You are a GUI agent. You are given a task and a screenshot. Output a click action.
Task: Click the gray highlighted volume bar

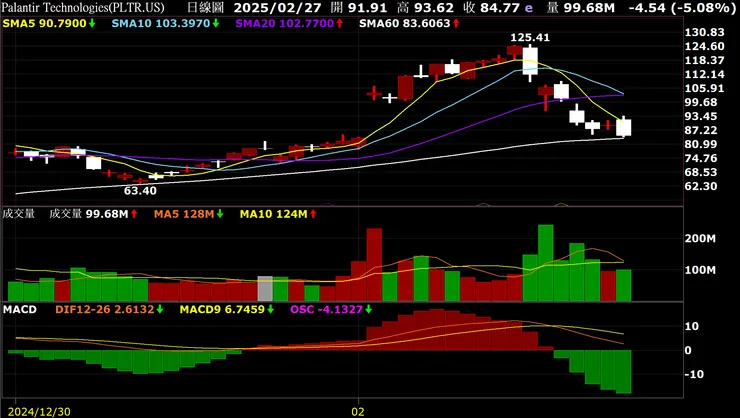(x=265, y=289)
